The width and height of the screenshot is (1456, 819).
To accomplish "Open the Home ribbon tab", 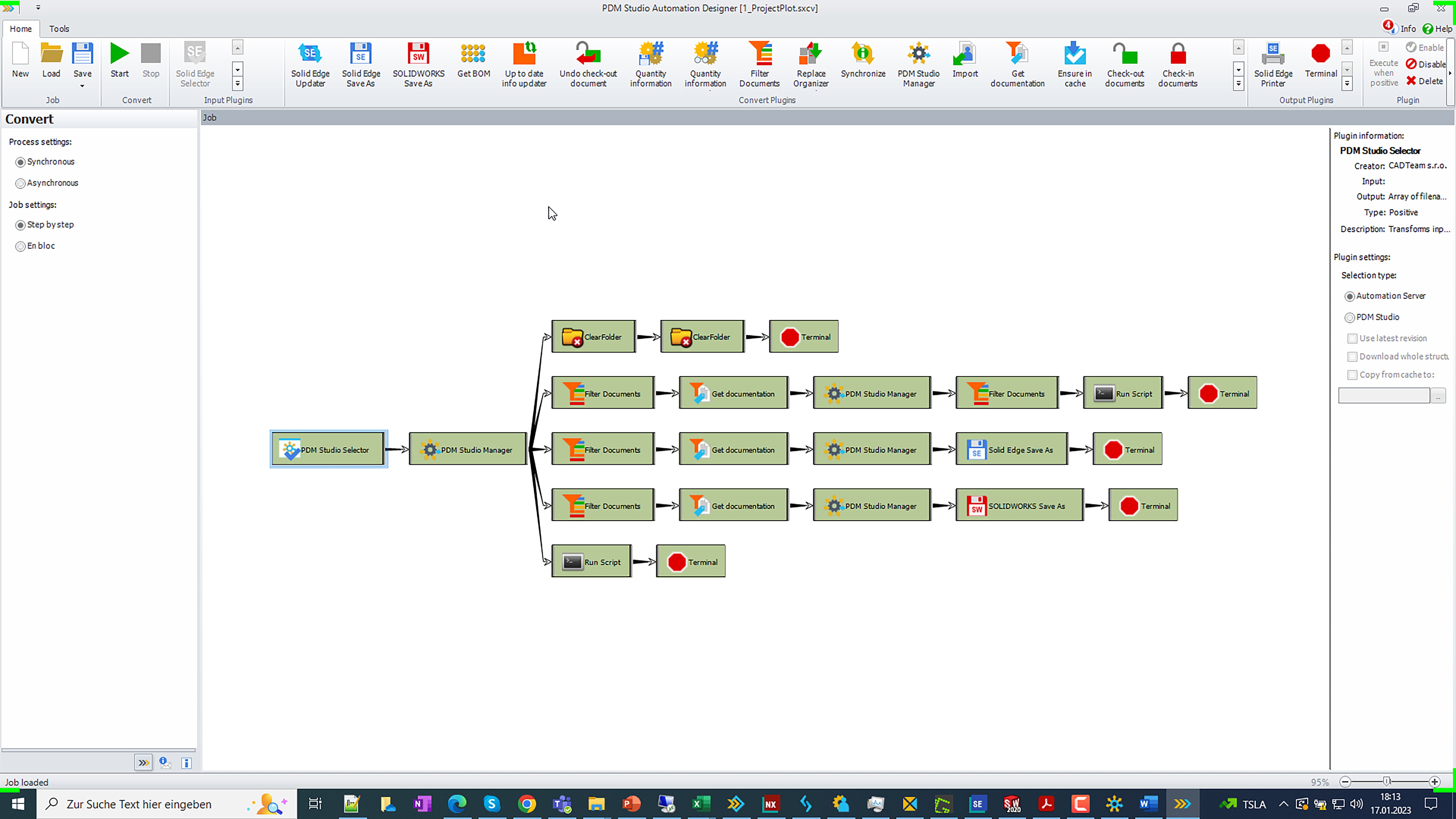I will click(x=20, y=29).
